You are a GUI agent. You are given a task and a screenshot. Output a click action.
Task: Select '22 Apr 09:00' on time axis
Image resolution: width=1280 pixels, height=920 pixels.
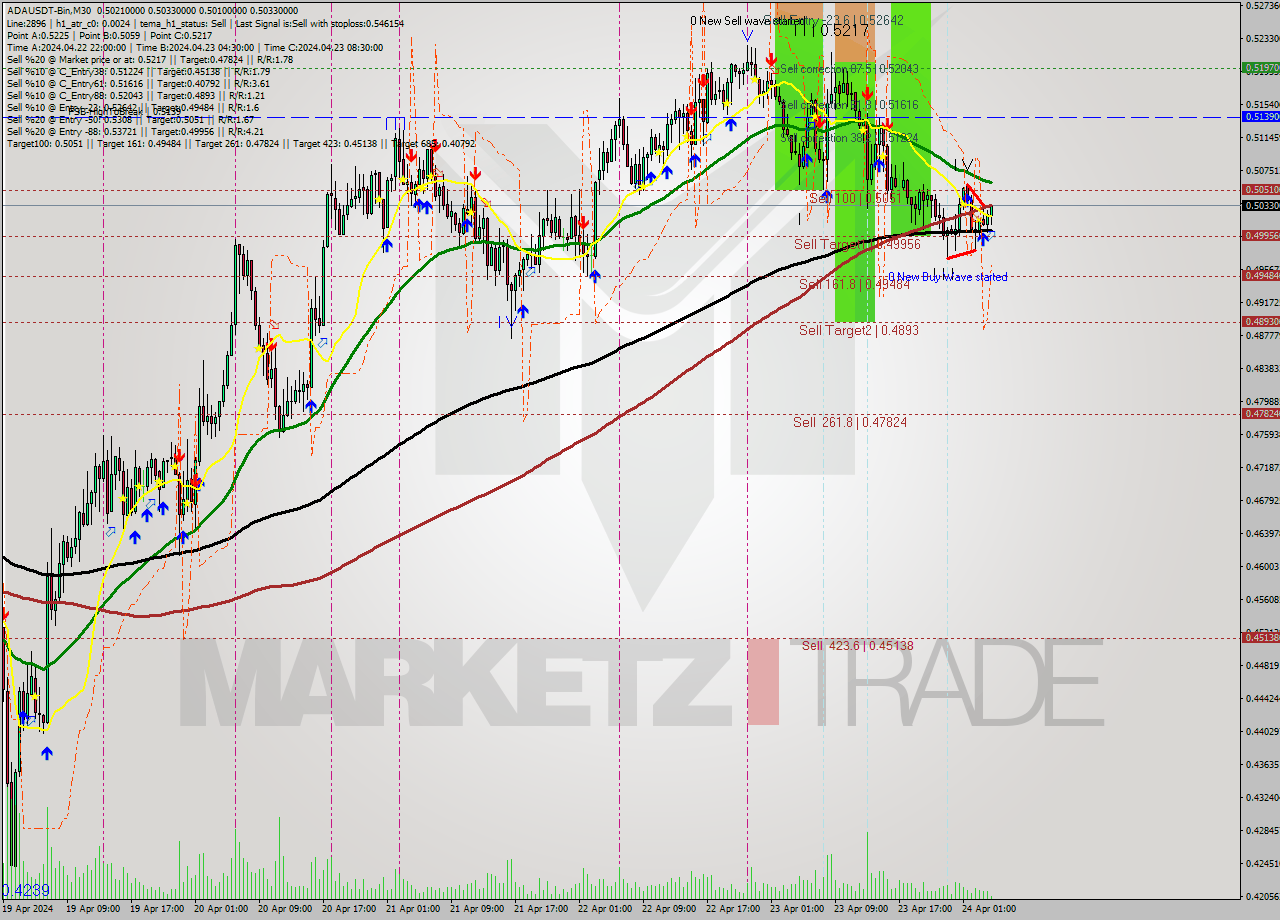(x=670, y=909)
